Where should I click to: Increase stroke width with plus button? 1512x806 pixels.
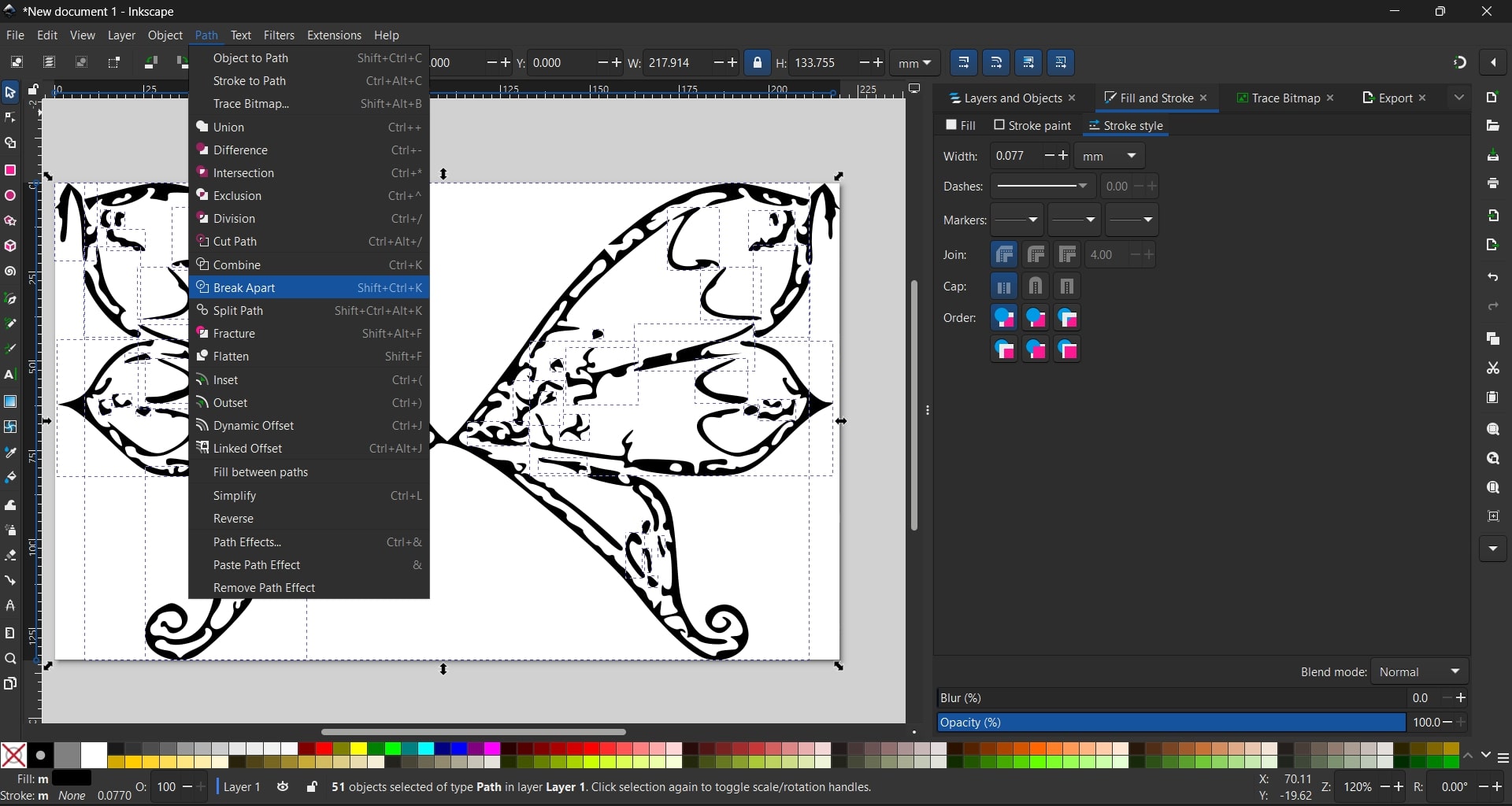click(1063, 156)
